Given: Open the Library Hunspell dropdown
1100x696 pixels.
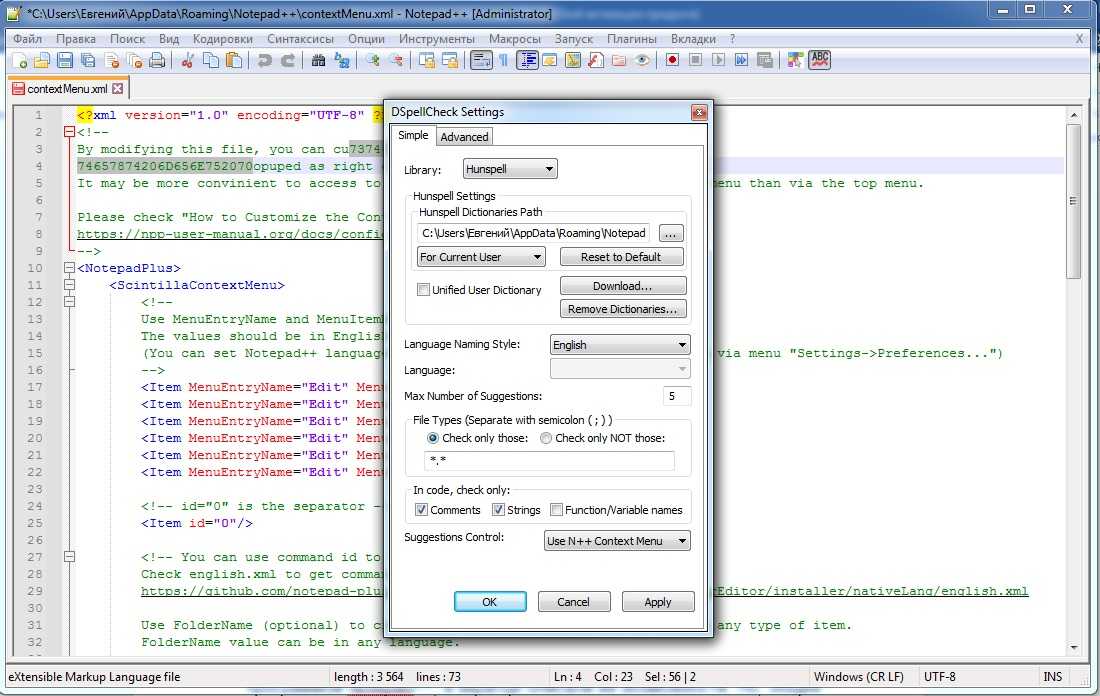Looking at the screenshot, I should (x=510, y=170).
